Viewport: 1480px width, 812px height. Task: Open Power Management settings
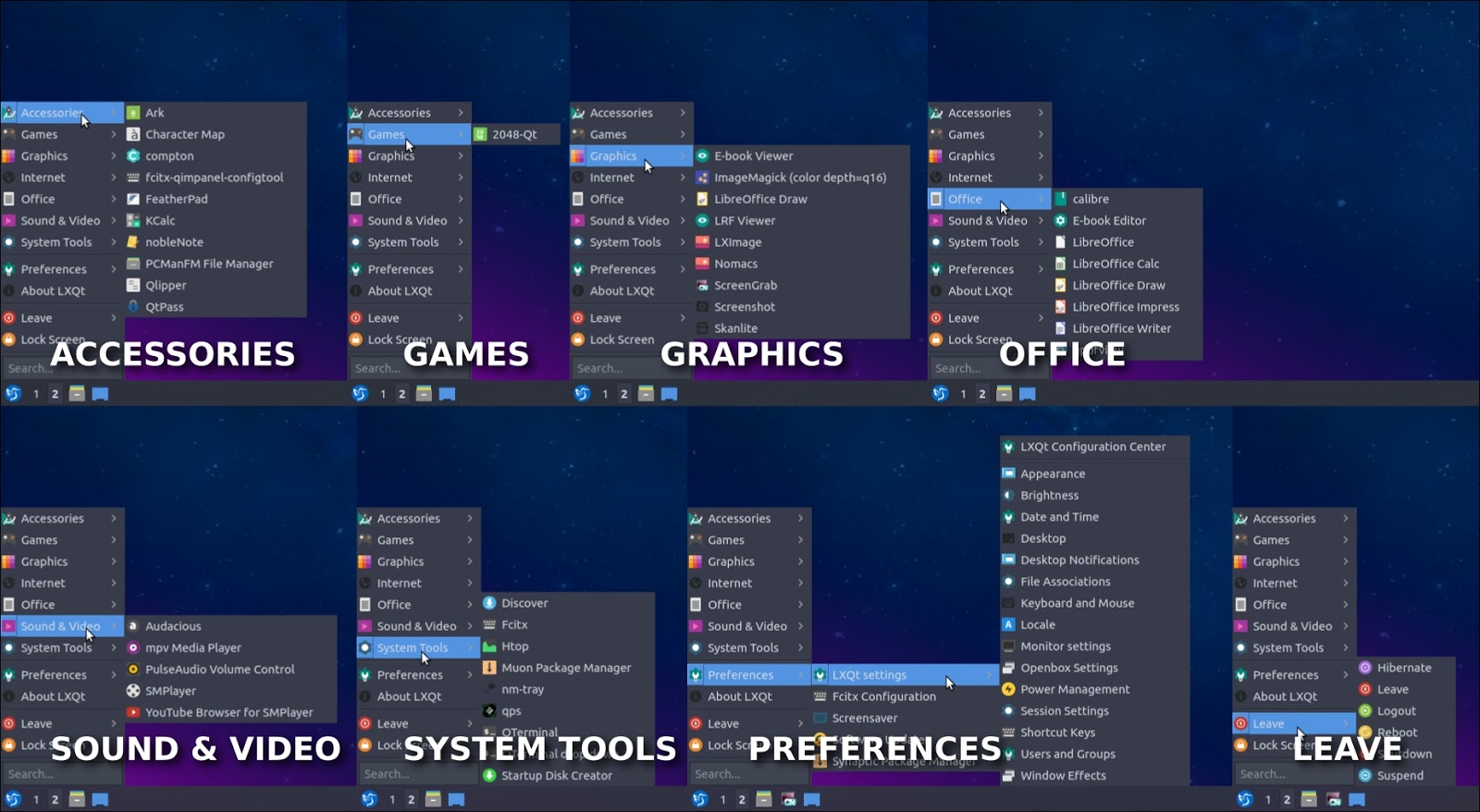(1094, 689)
